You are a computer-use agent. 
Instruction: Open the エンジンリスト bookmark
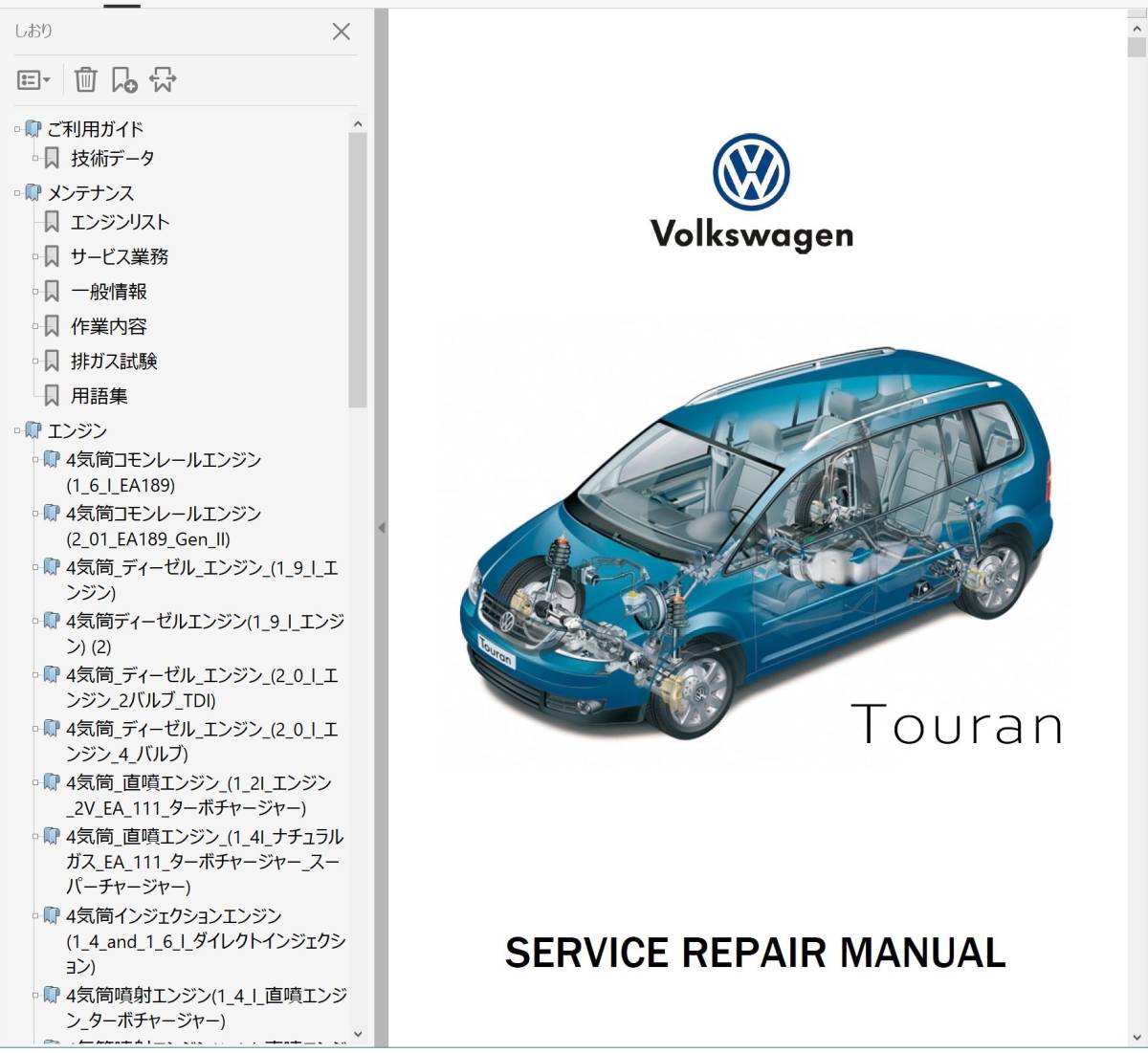pyautogui.click(x=120, y=222)
